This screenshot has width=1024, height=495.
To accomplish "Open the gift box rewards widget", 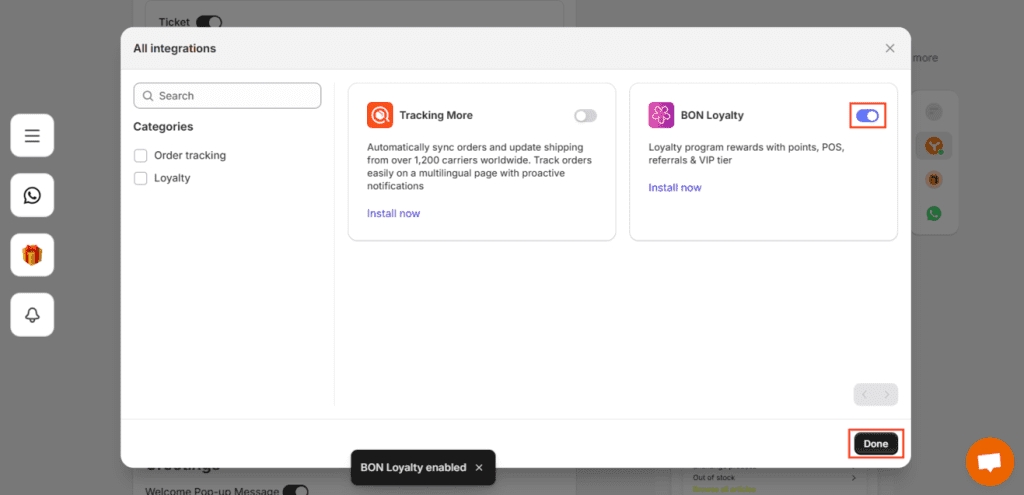I will coord(32,255).
